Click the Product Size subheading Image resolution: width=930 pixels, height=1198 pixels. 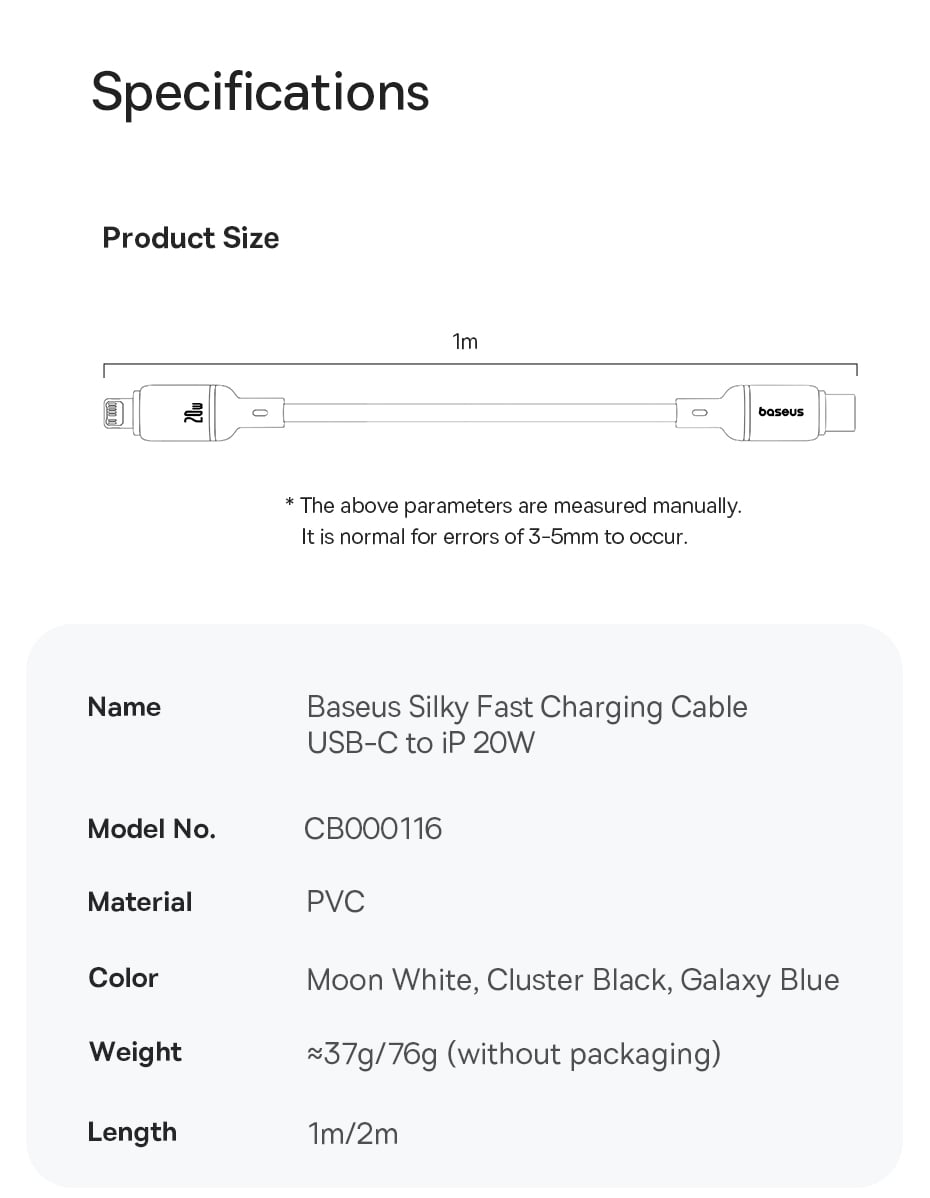(190, 238)
